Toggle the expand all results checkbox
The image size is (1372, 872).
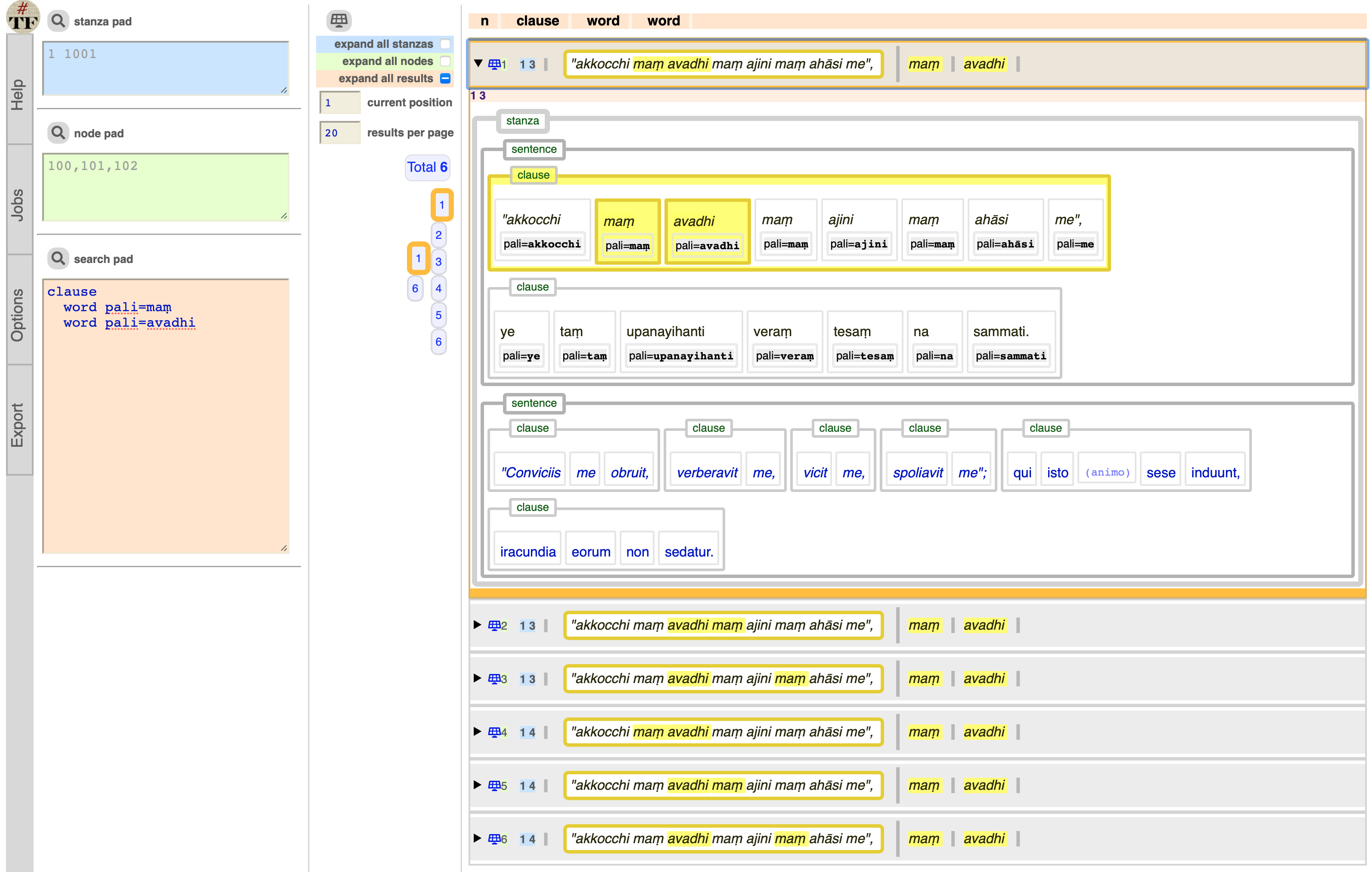pyautogui.click(x=446, y=79)
